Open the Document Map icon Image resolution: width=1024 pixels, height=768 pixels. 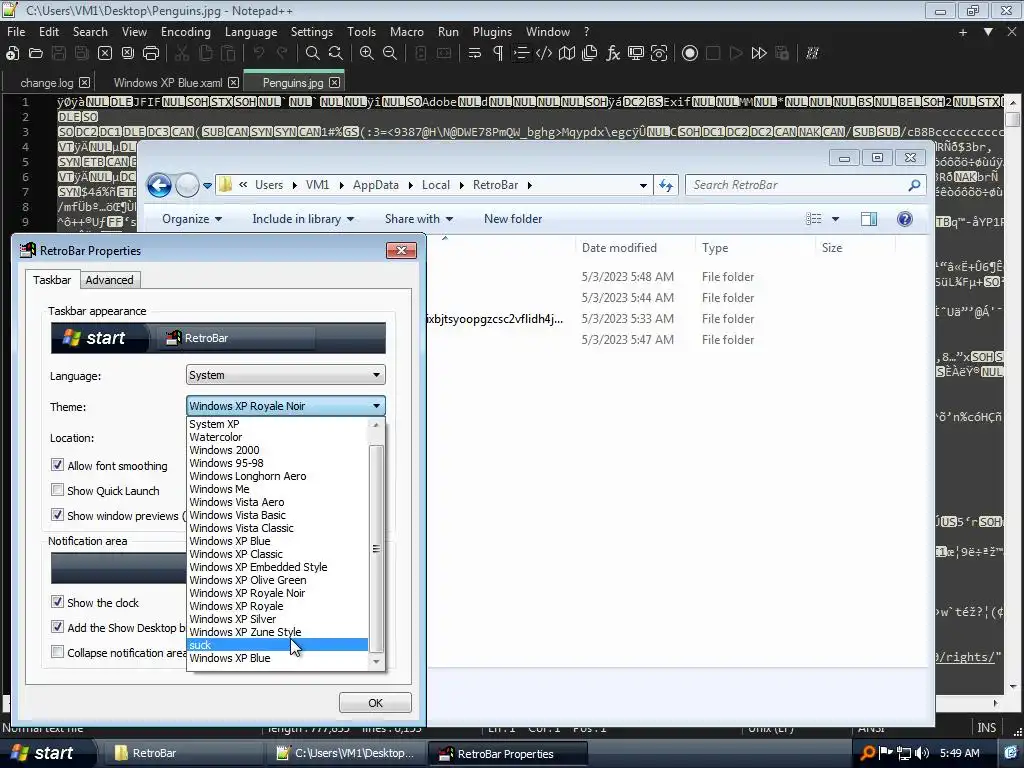coord(567,54)
